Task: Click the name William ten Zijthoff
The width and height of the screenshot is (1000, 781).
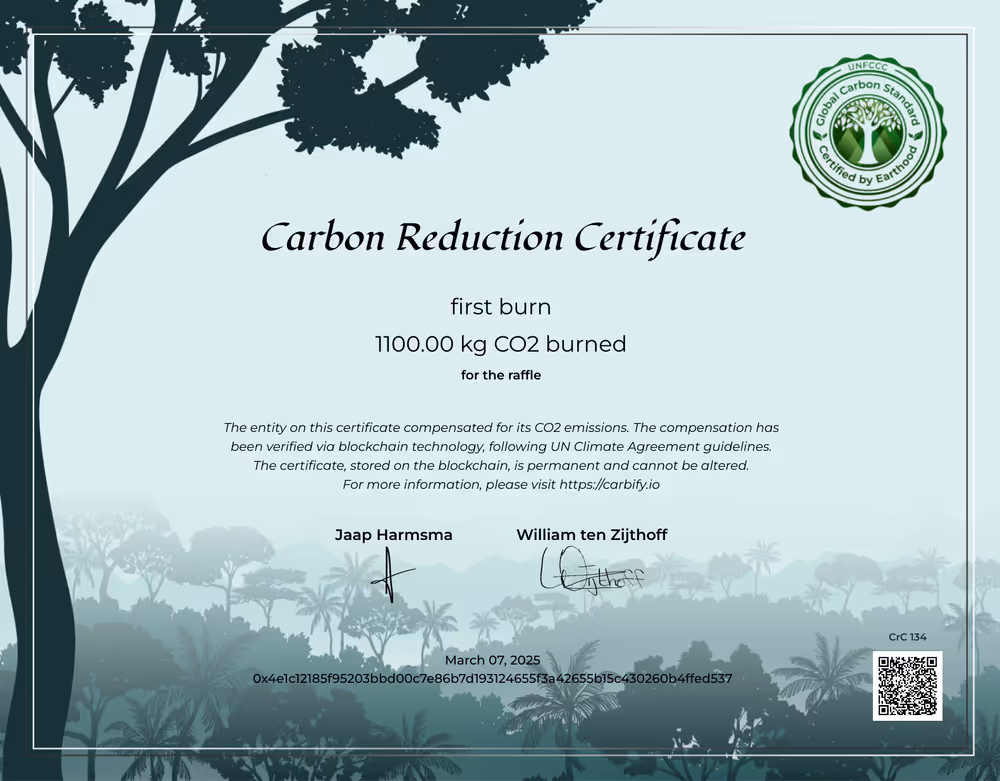Action: click(591, 535)
